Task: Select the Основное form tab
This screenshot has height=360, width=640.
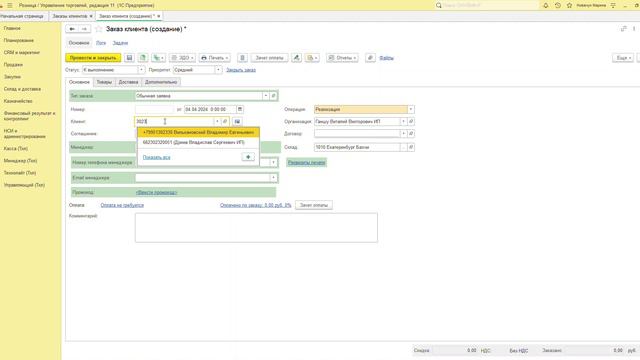Action: (79, 82)
